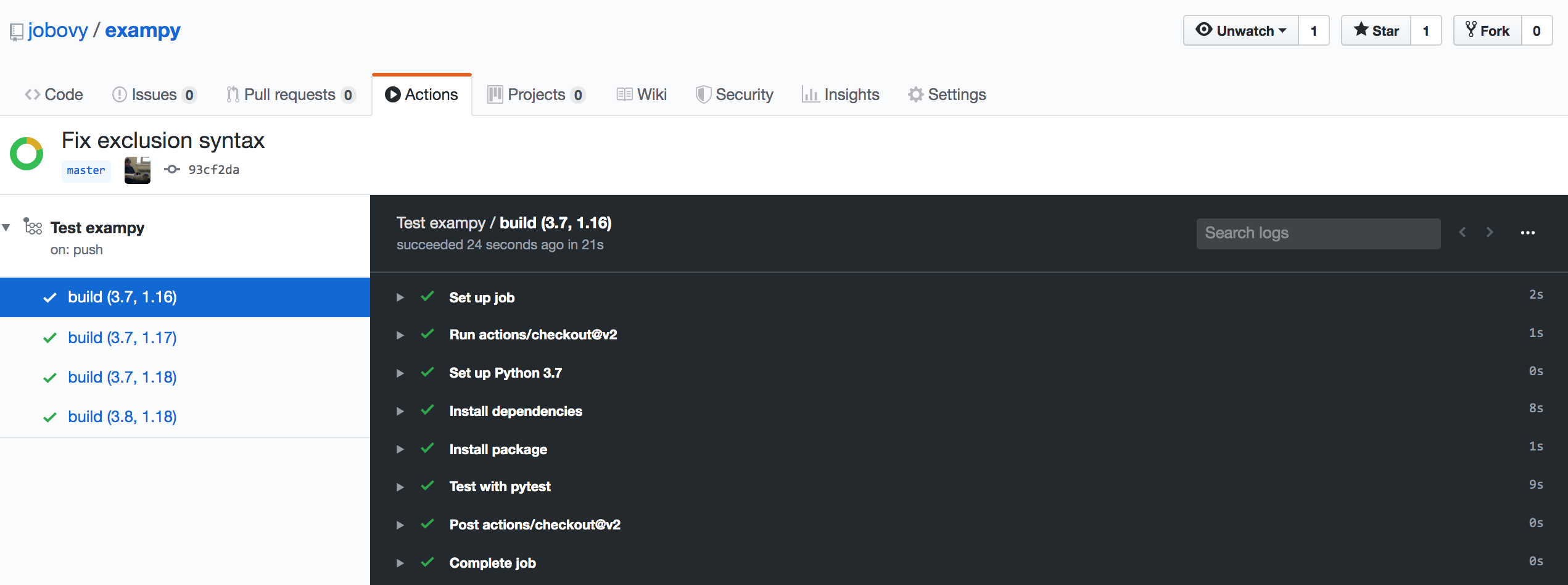Open the stargazers count next to Star

[1426, 30]
